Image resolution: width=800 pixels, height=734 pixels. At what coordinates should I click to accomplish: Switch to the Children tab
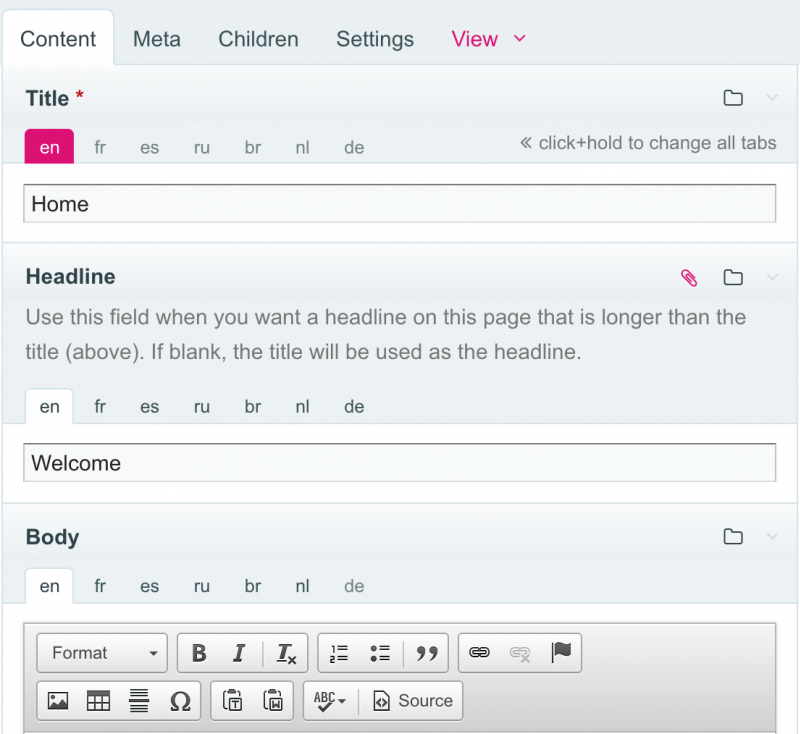pyautogui.click(x=259, y=39)
